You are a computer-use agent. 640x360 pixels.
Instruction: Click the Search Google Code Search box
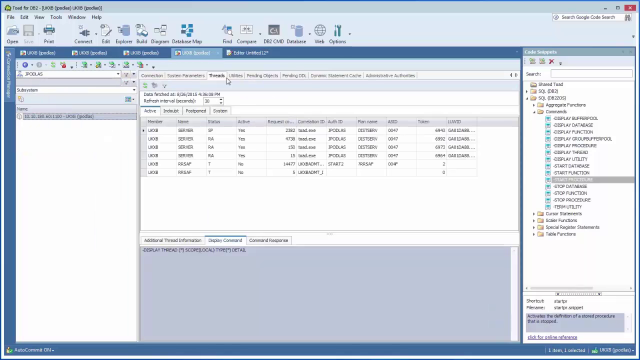click(x=588, y=17)
